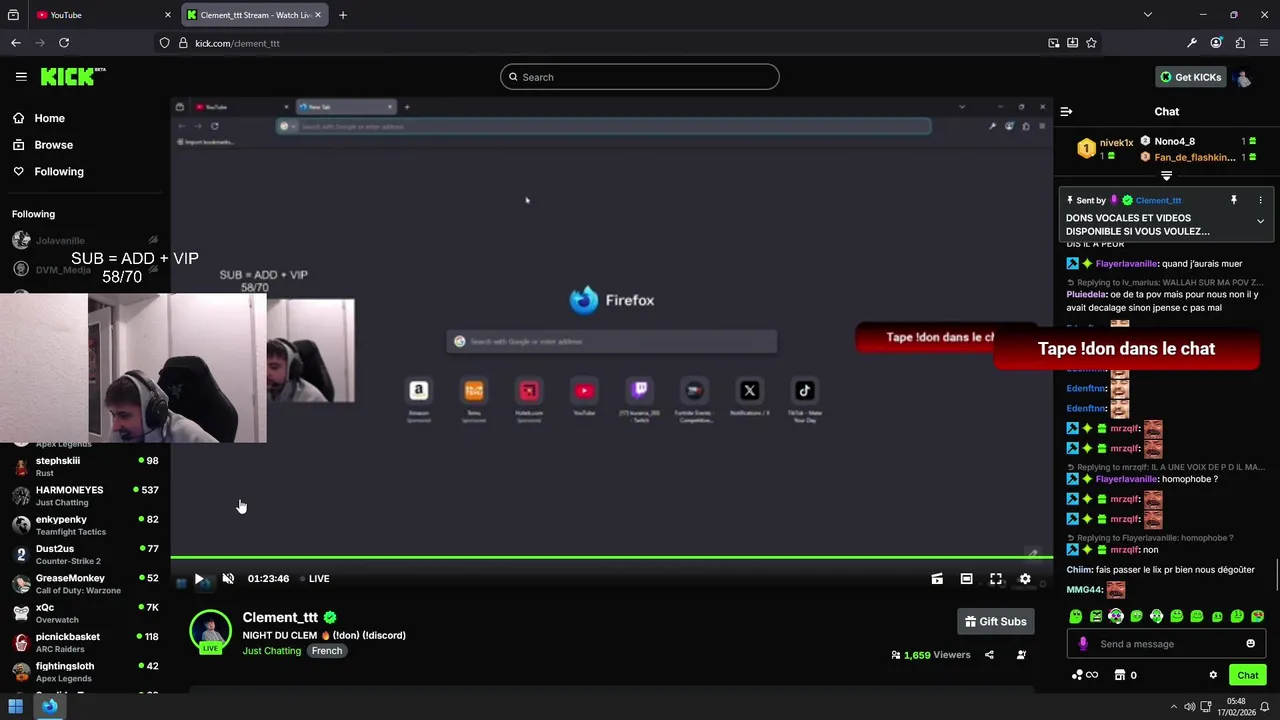This screenshot has height=720, width=1280.
Task: Click video progress bar
Action: coord(611,557)
